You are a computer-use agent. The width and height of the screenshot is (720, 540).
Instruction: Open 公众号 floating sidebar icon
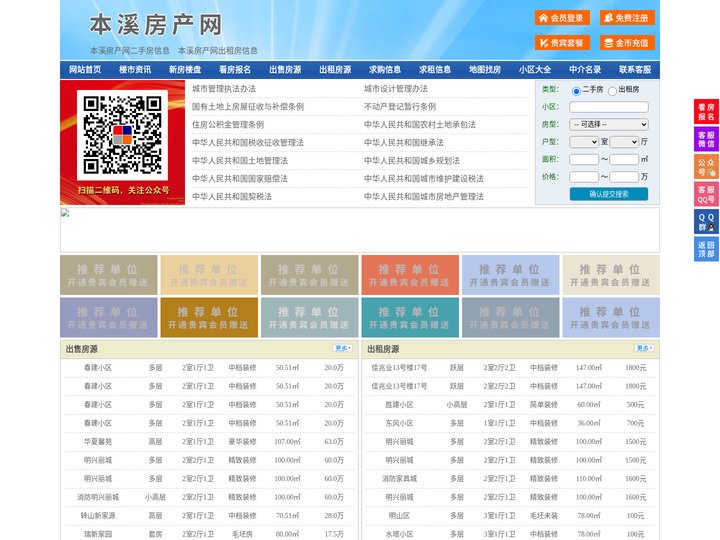click(x=706, y=167)
